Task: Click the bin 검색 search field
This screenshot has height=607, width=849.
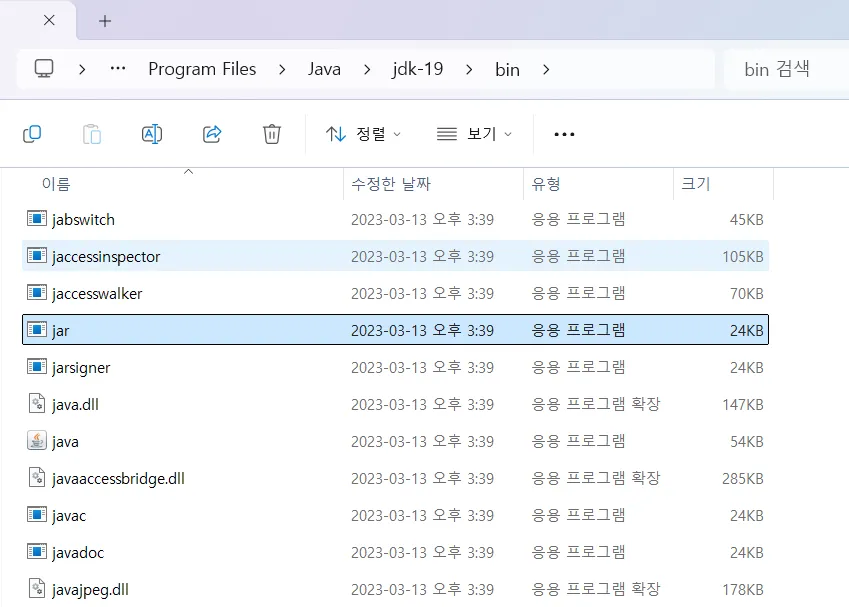Action: 785,69
